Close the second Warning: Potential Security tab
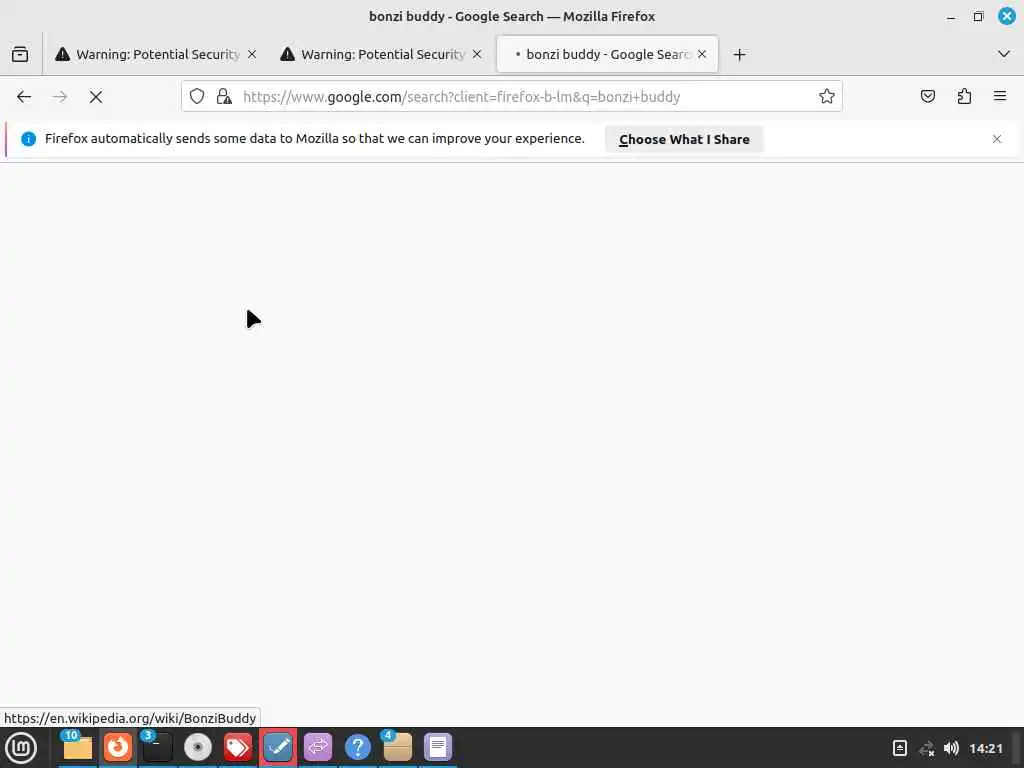 point(477,54)
